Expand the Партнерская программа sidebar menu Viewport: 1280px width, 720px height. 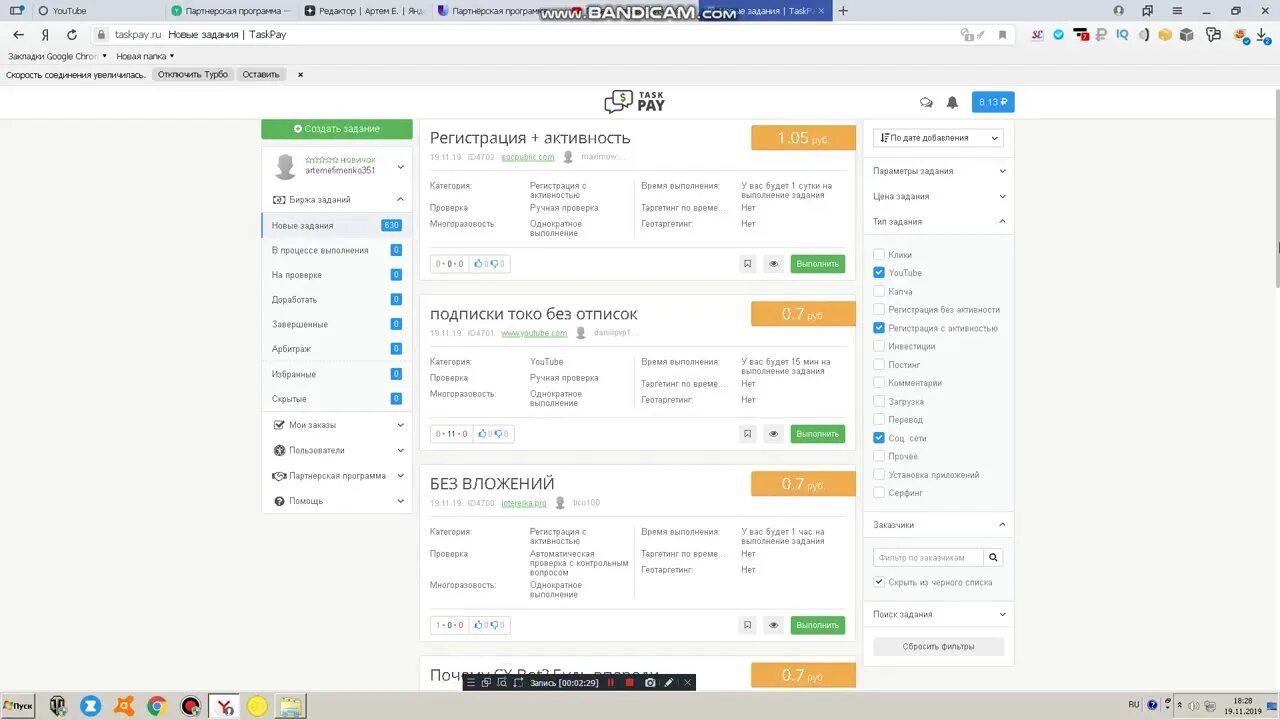[337, 476]
